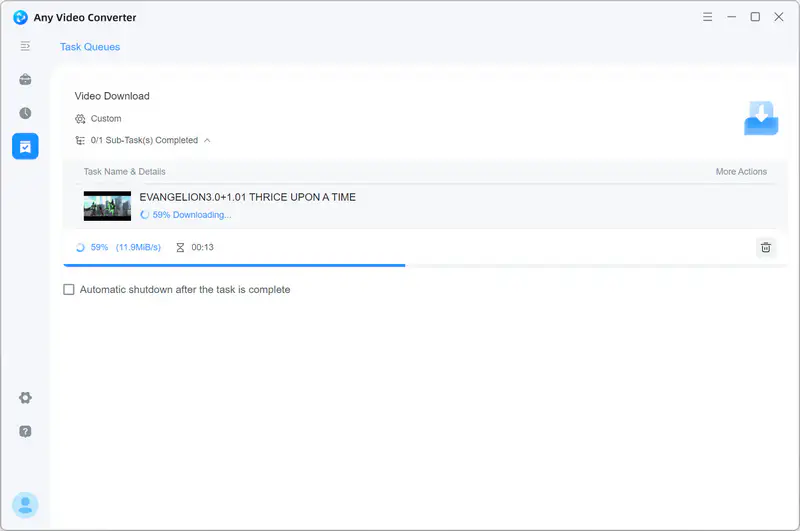Enable automatic shutdown after task is complete
The image size is (800, 531).
coord(69,290)
